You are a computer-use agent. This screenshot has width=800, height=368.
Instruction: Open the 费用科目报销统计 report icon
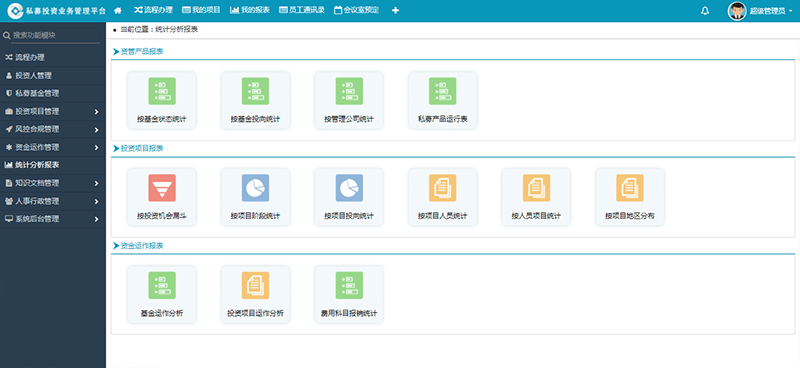pos(349,285)
